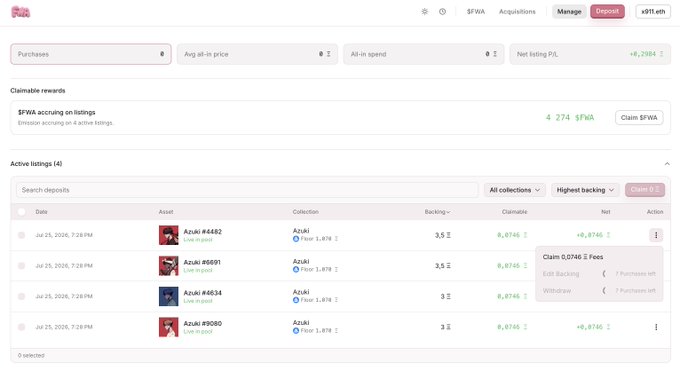The image size is (680, 371).
Task: Click the 4 274 $FWA reward amount
Action: [x=570, y=118]
